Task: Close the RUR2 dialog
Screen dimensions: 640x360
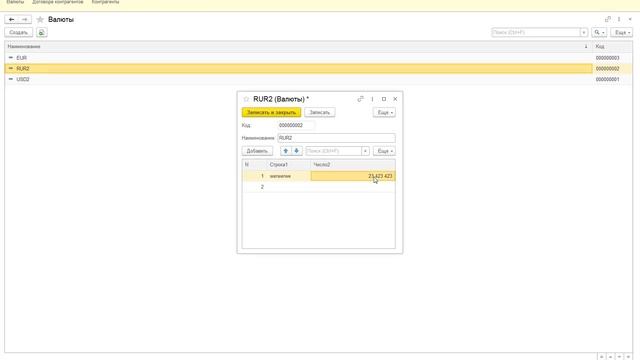Action: [x=395, y=99]
